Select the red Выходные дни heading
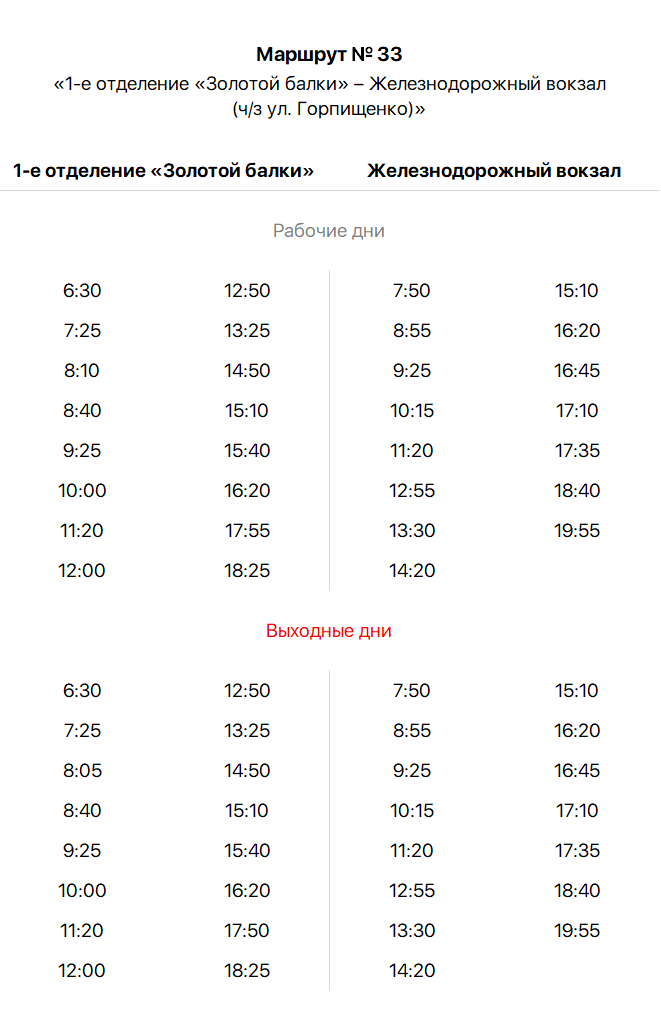 pyautogui.click(x=329, y=631)
